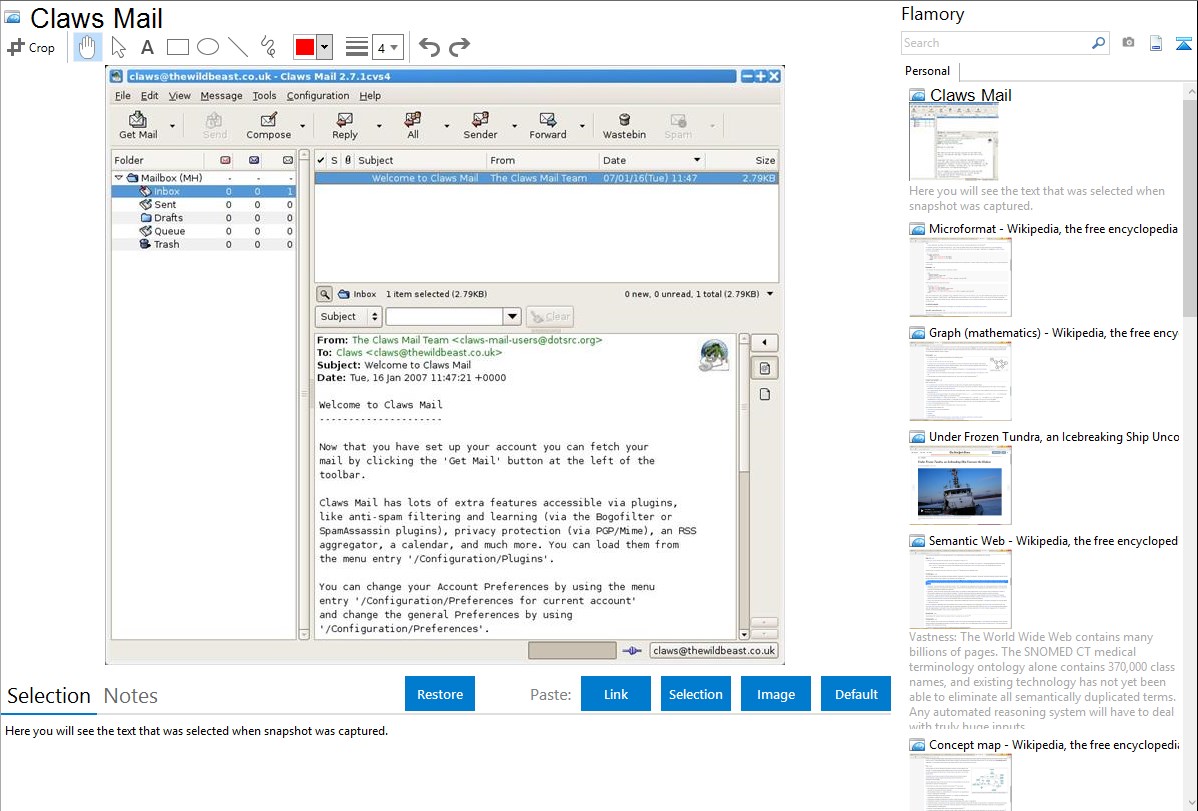The image size is (1198, 811).
Task: Open the Configuration menu
Action: pyautogui.click(x=318, y=96)
